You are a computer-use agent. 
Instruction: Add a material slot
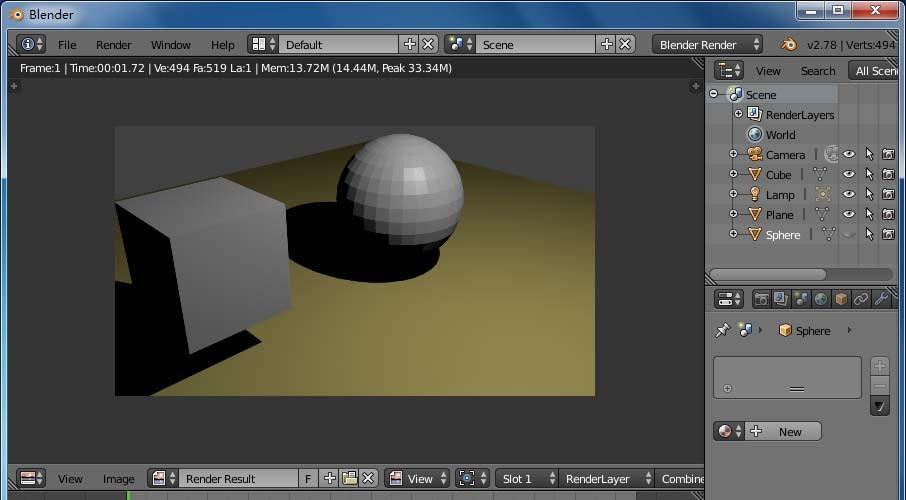coord(879,366)
